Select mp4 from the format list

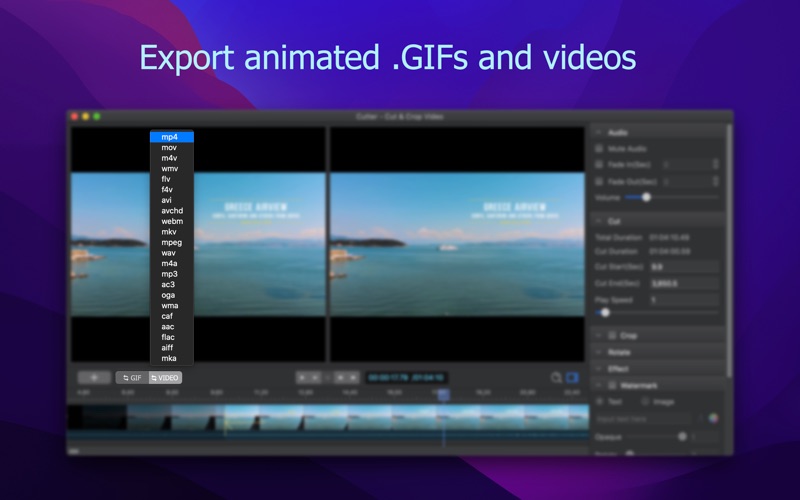[x=172, y=137]
